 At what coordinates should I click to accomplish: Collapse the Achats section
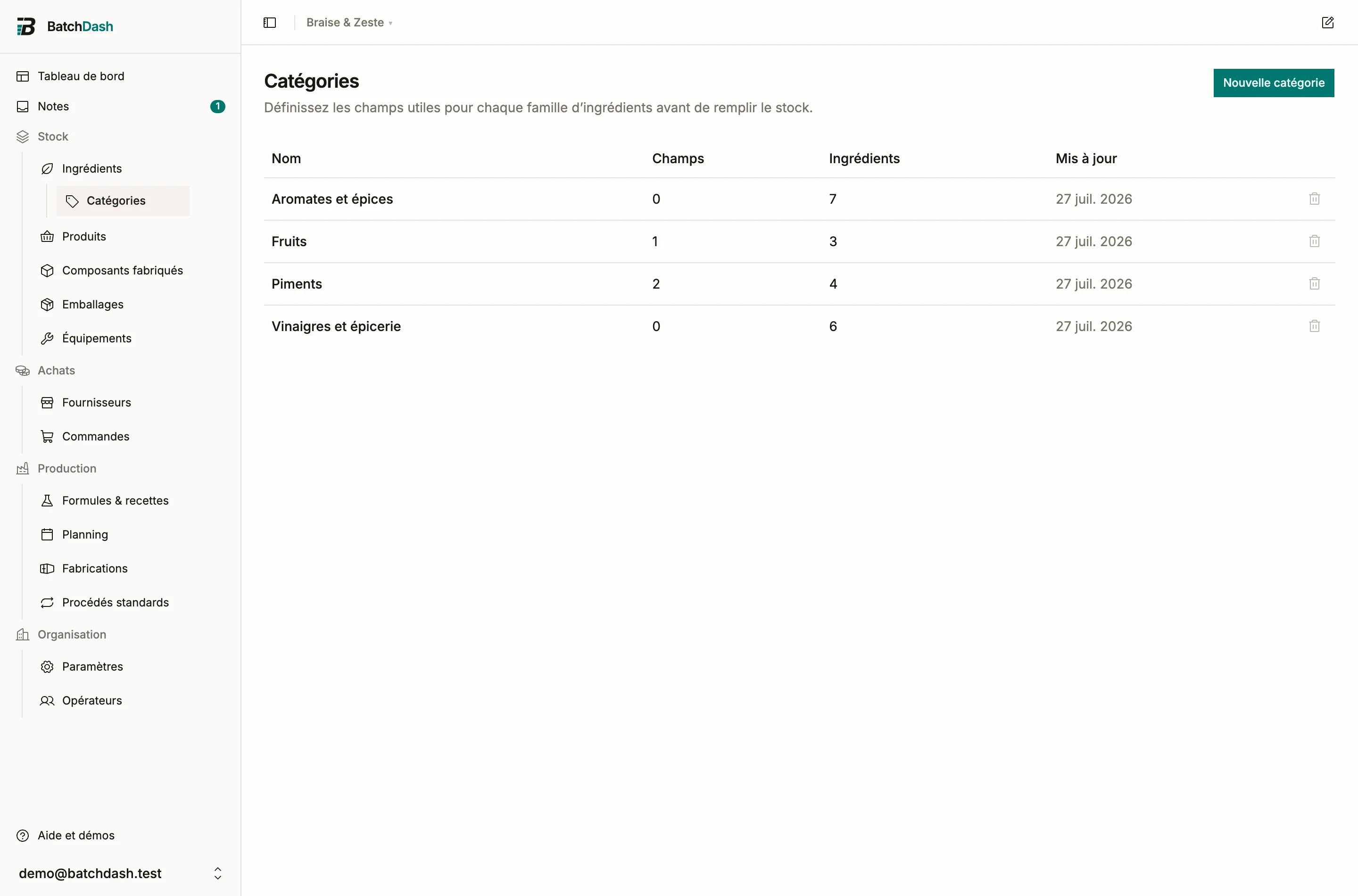coord(56,370)
